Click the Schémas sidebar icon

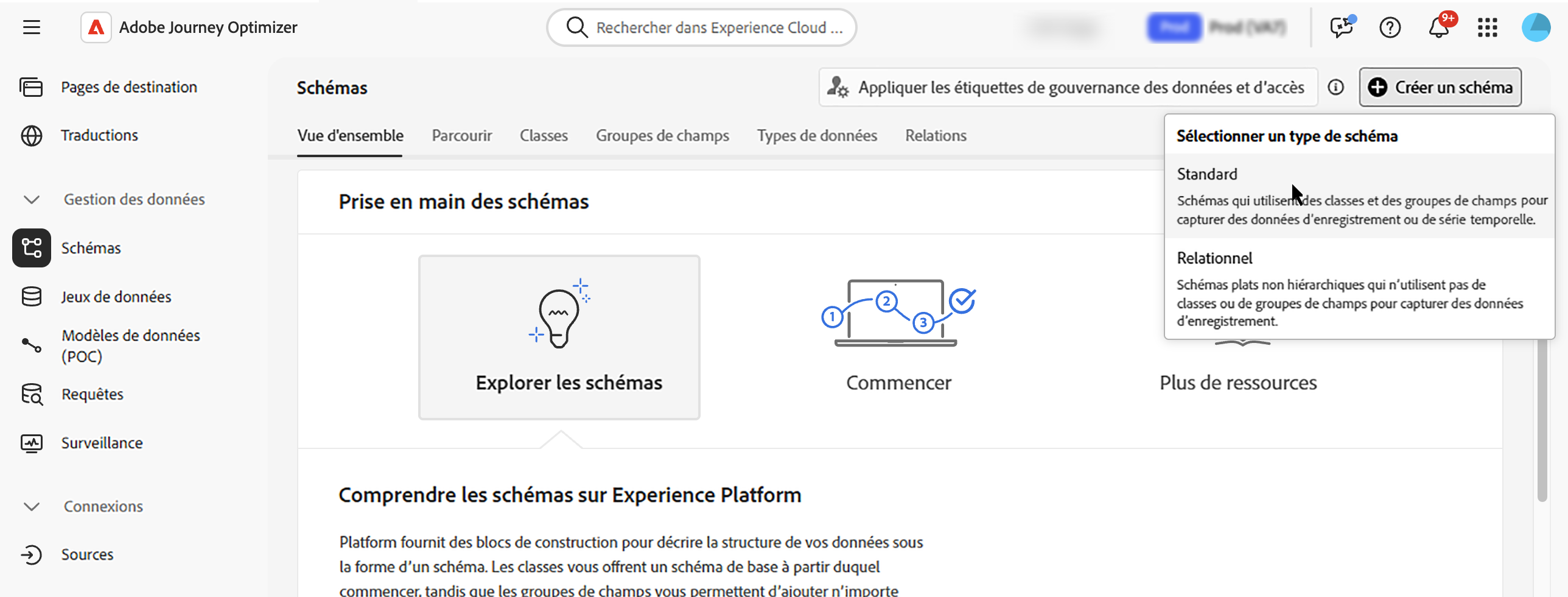(x=32, y=248)
